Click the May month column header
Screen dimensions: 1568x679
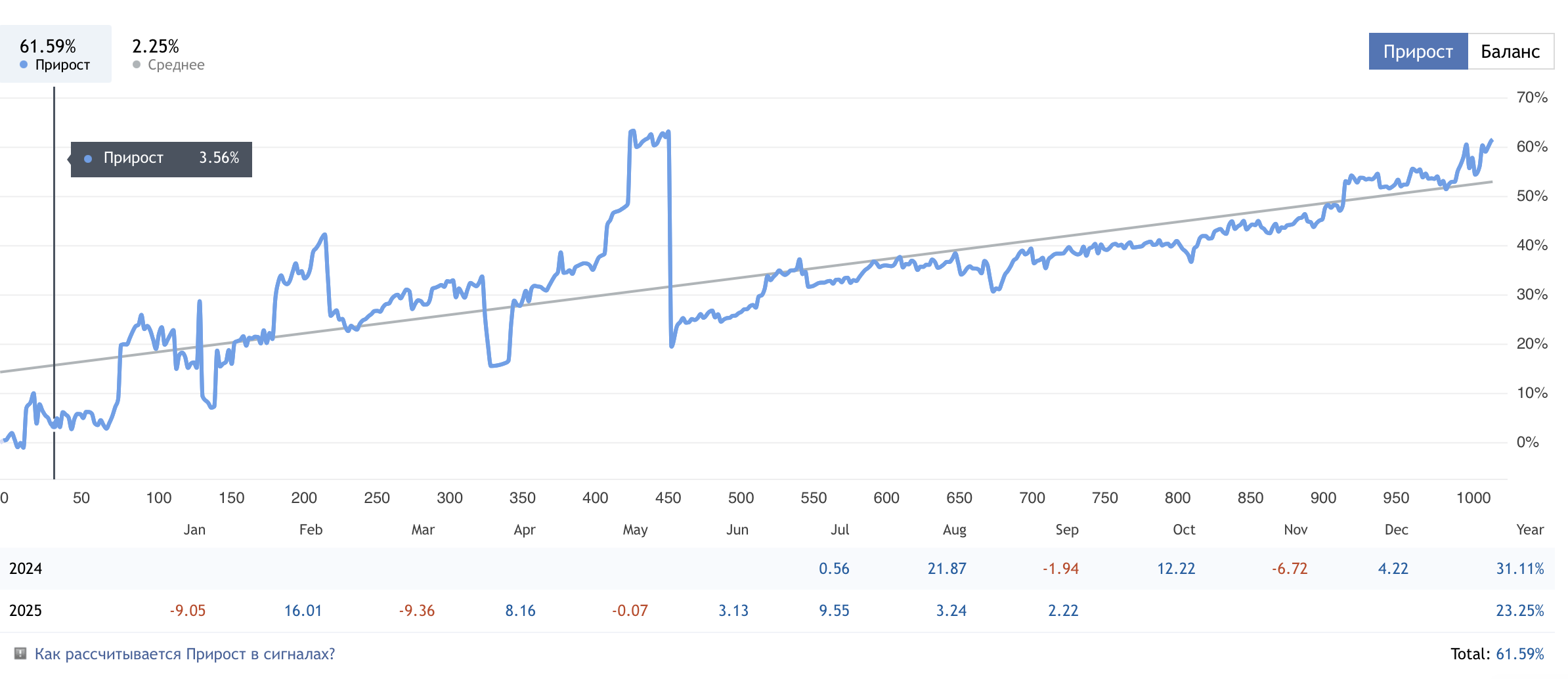point(635,530)
